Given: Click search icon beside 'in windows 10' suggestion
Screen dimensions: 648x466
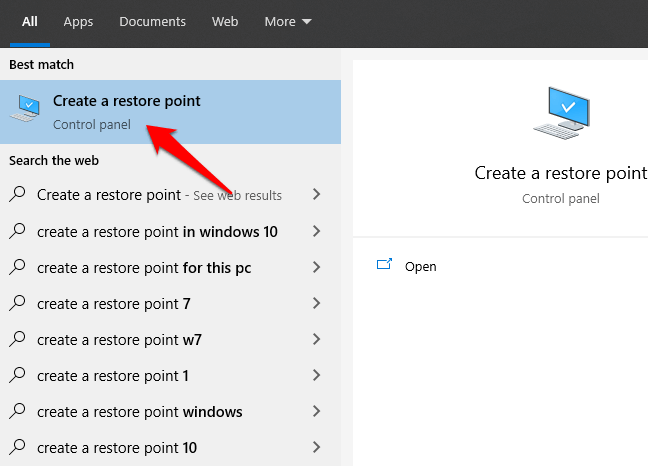Looking at the screenshot, I should (17, 231).
